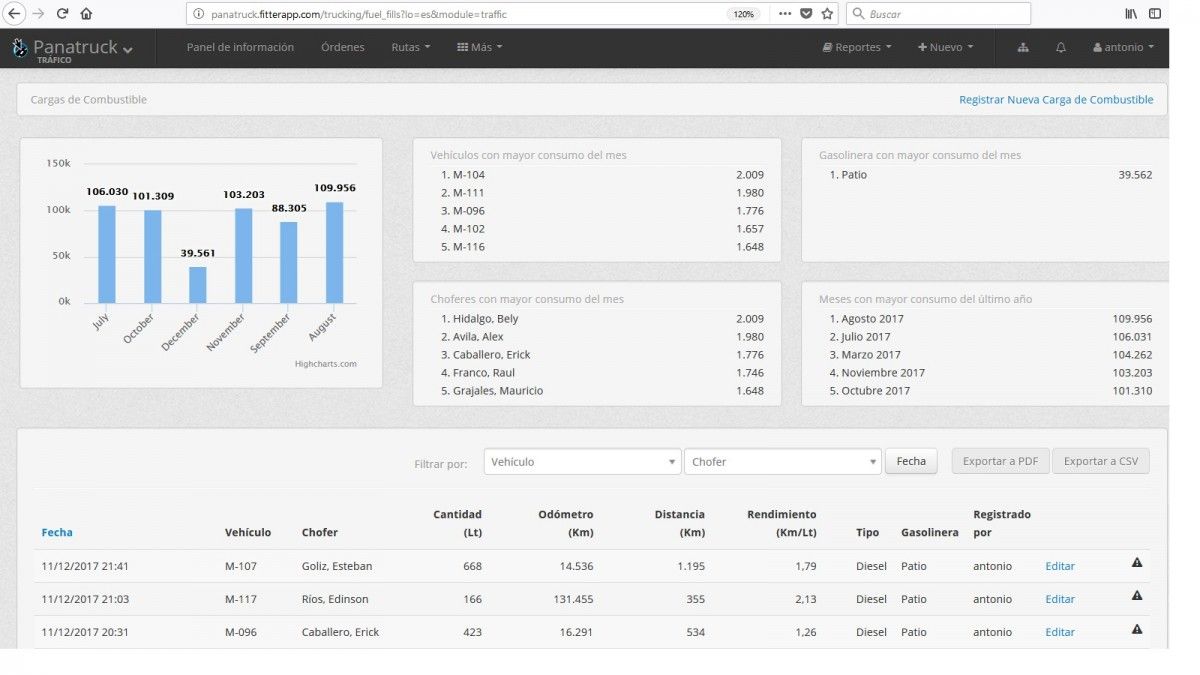Screen dimensions: 1200x675
Task: Click Agosto 2017 in months list
Action: (x=872, y=319)
